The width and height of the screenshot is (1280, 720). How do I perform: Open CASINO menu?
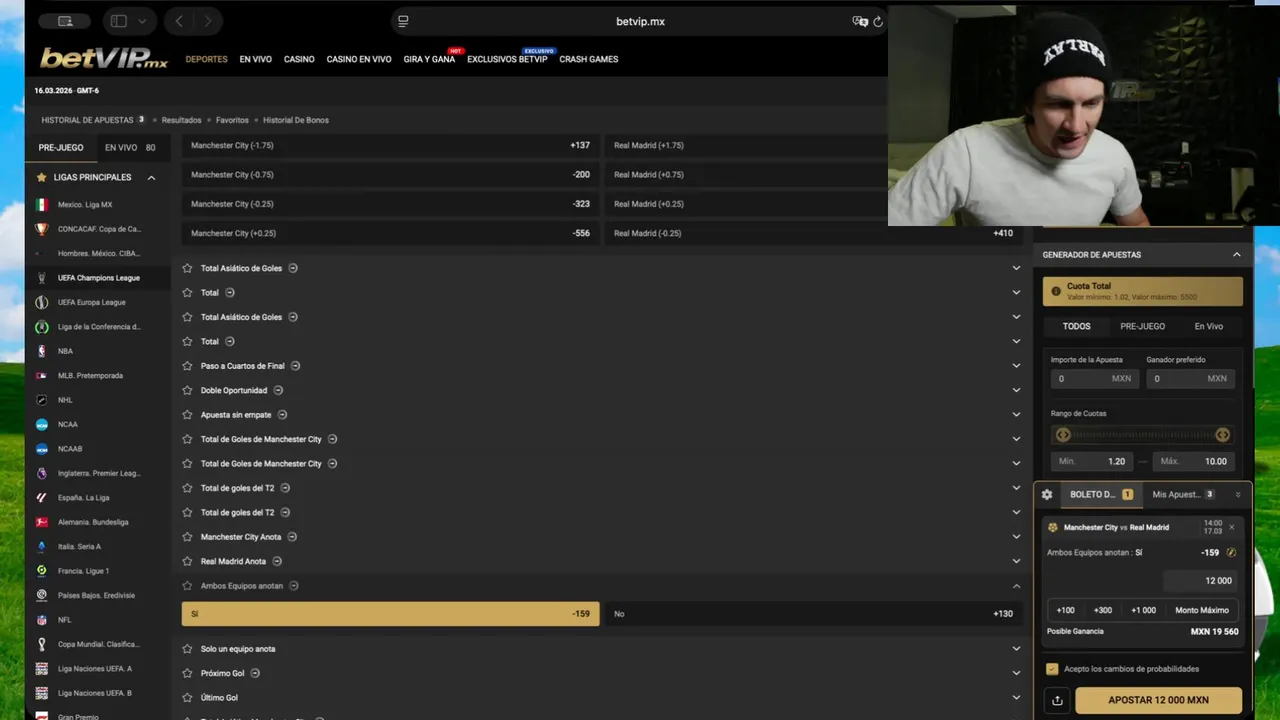[299, 59]
